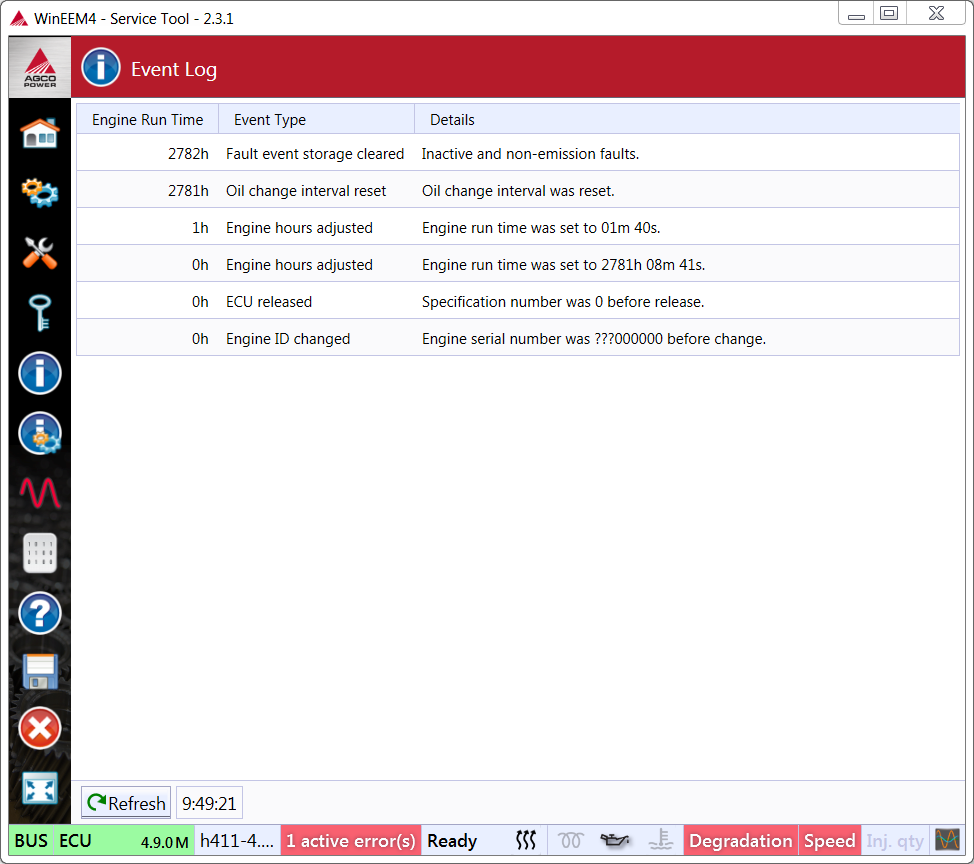Click the Refresh button

click(126, 803)
